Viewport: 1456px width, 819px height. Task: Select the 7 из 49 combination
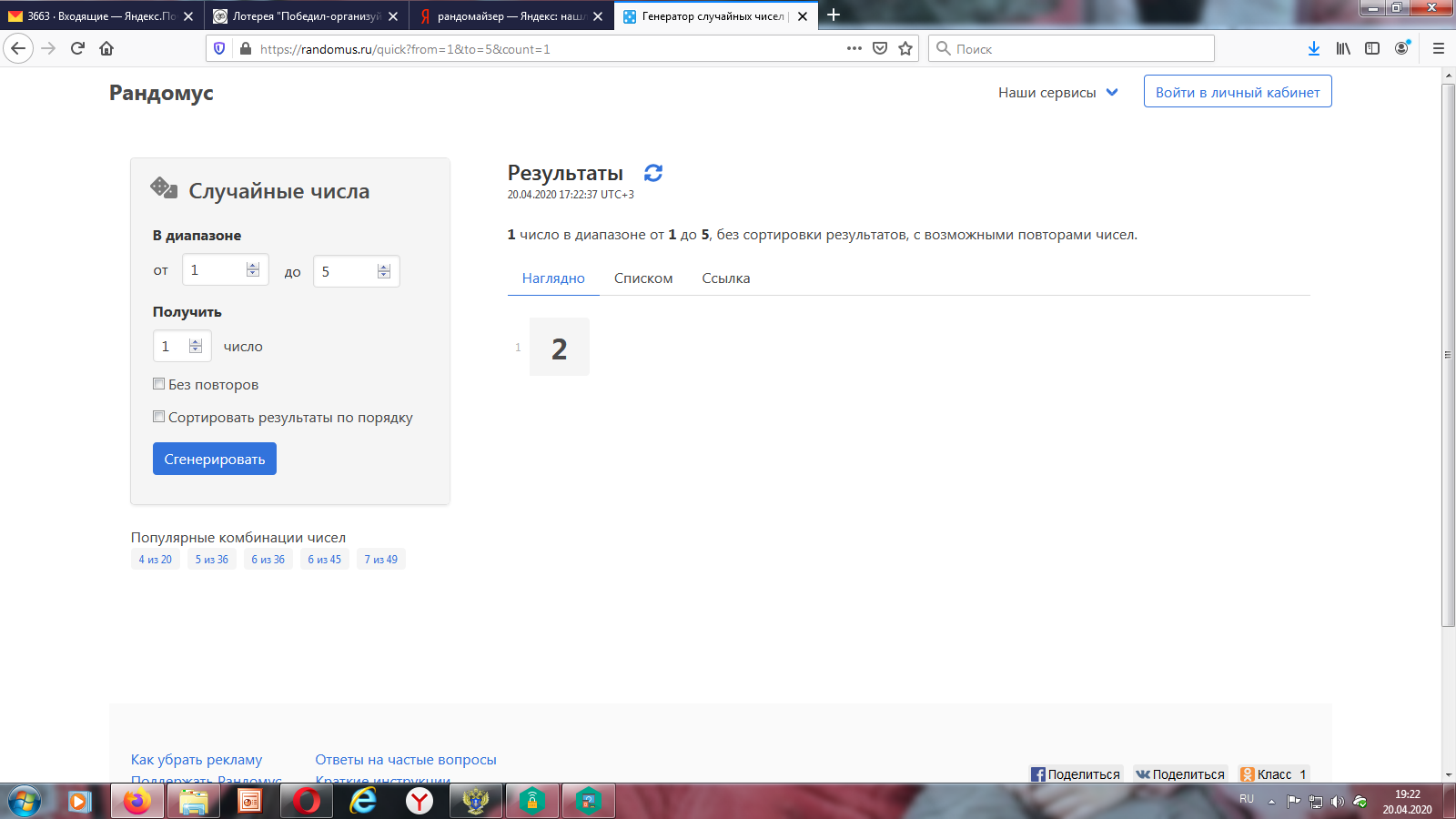point(381,560)
